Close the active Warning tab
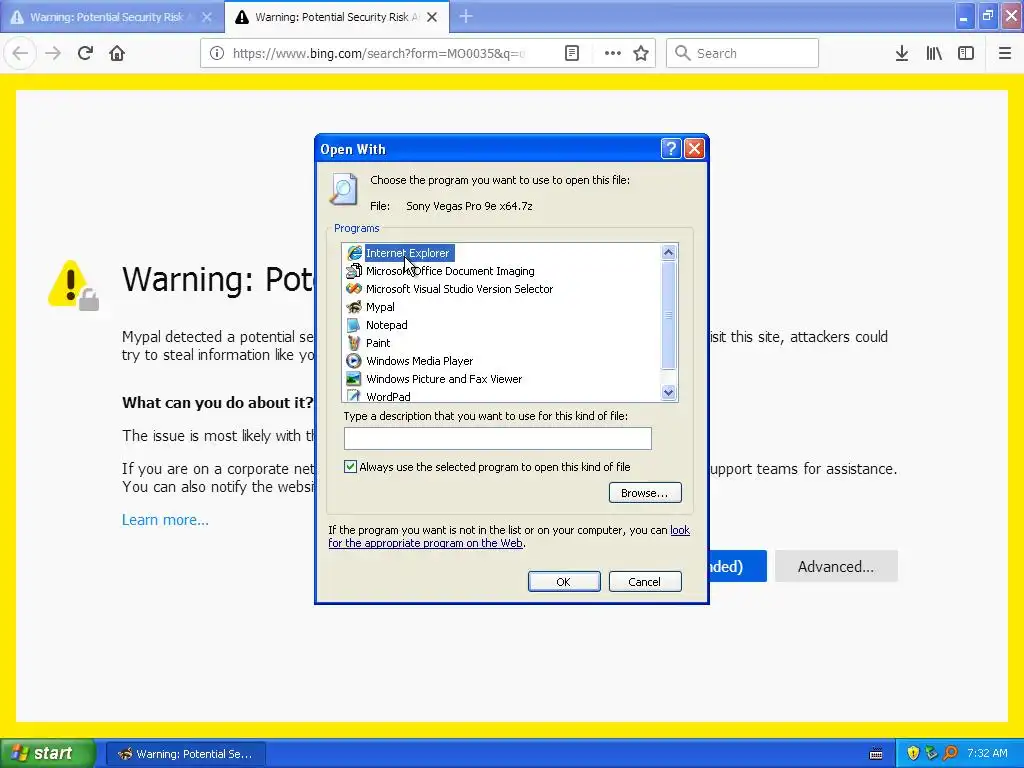 tap(432, 17)
